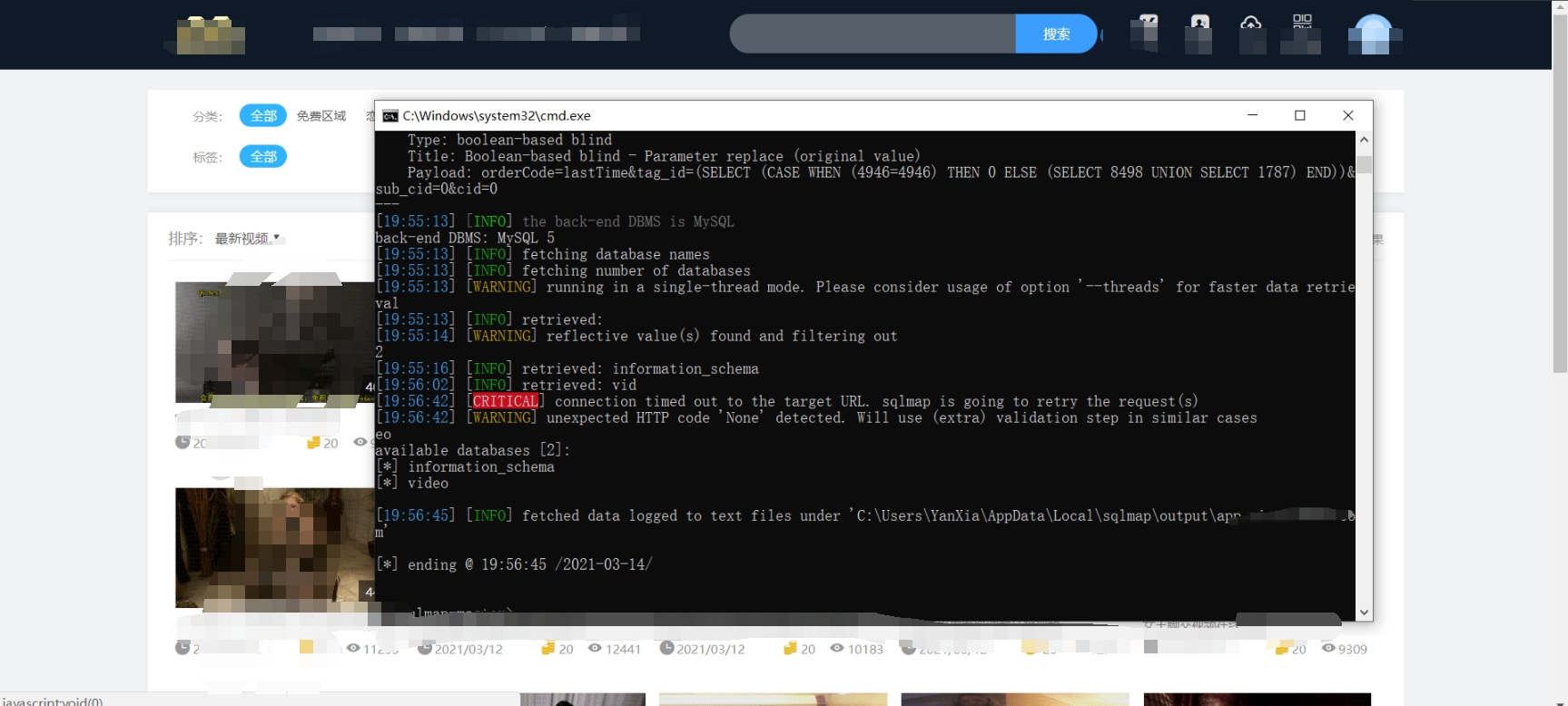Click eye icon beside 12441 views
The width and height of the screenshot is (1568, 706).
coord(595,649)
